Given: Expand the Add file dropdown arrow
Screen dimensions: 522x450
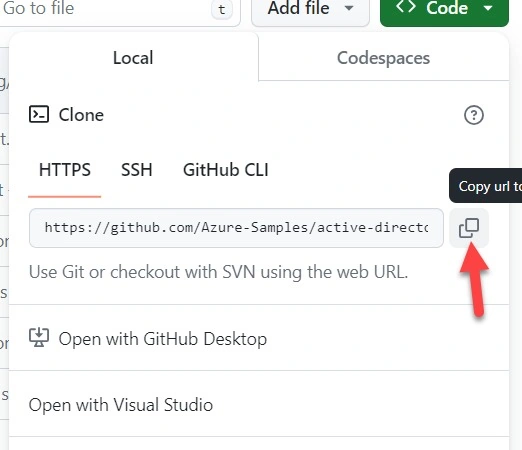Looking at the screenshot, I should click(349, 8).
